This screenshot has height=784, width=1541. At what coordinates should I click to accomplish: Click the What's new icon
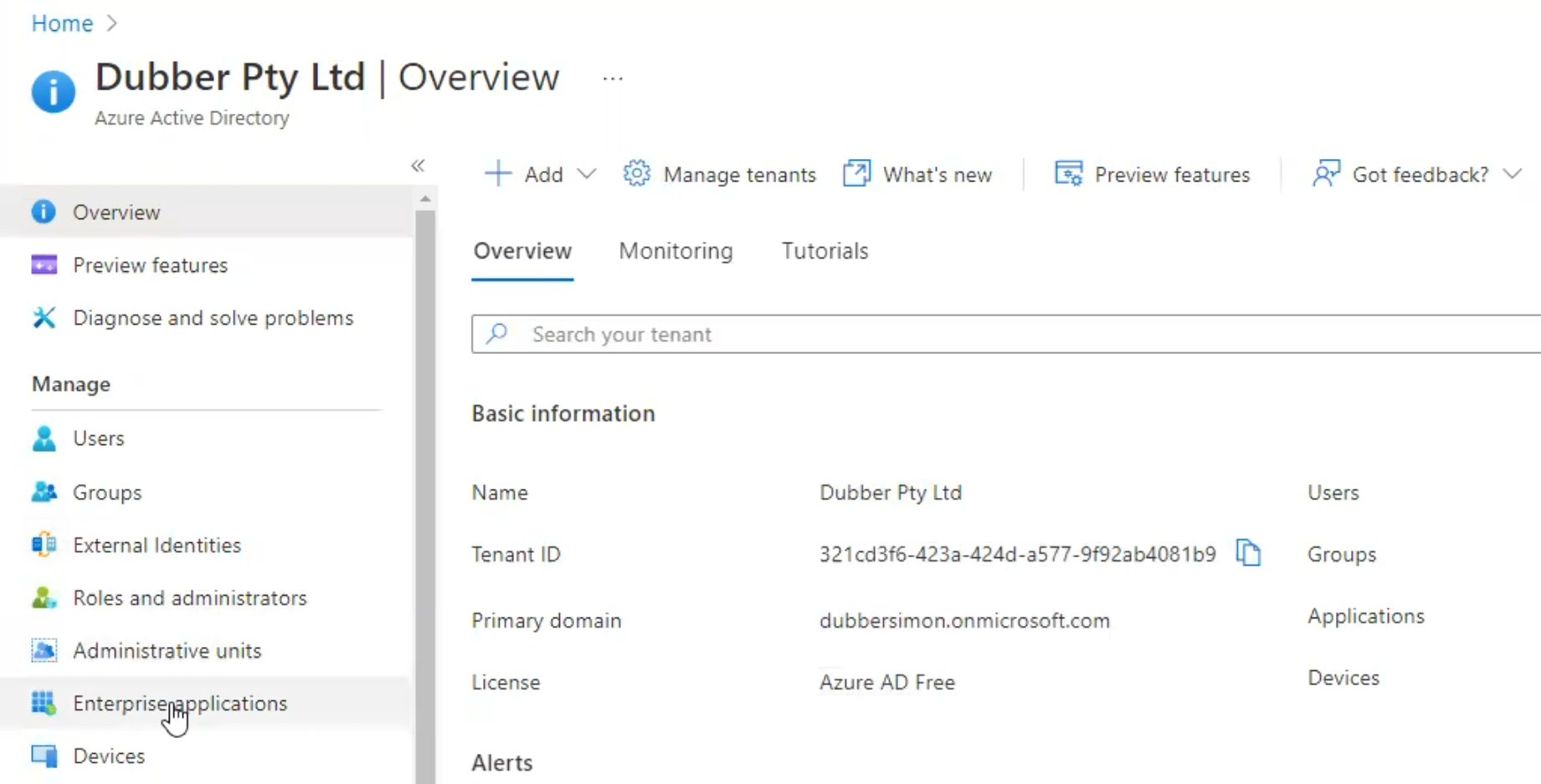pos(856,174)
